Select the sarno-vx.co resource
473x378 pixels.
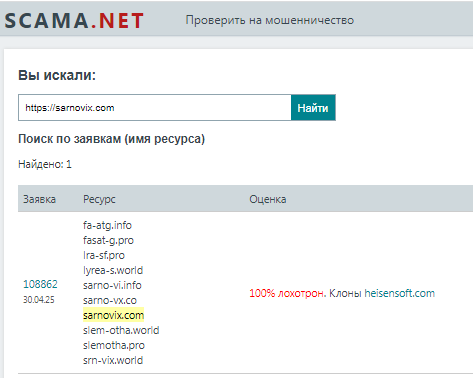click(x=110, y=300)
